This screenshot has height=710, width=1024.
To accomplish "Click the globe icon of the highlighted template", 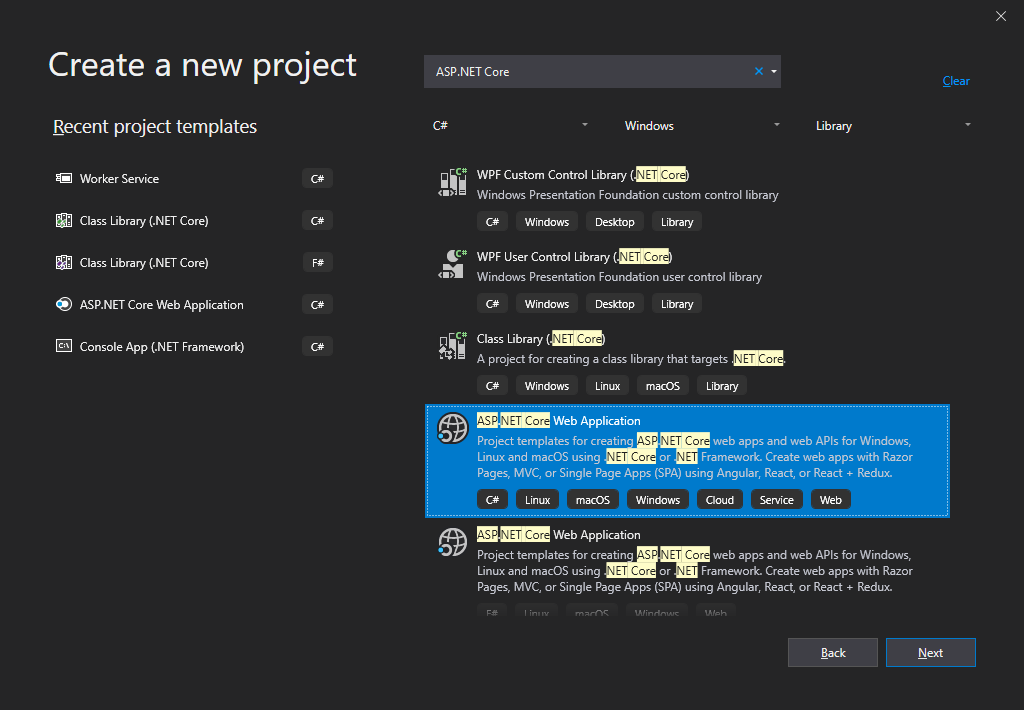I will [x=453, y=428].
